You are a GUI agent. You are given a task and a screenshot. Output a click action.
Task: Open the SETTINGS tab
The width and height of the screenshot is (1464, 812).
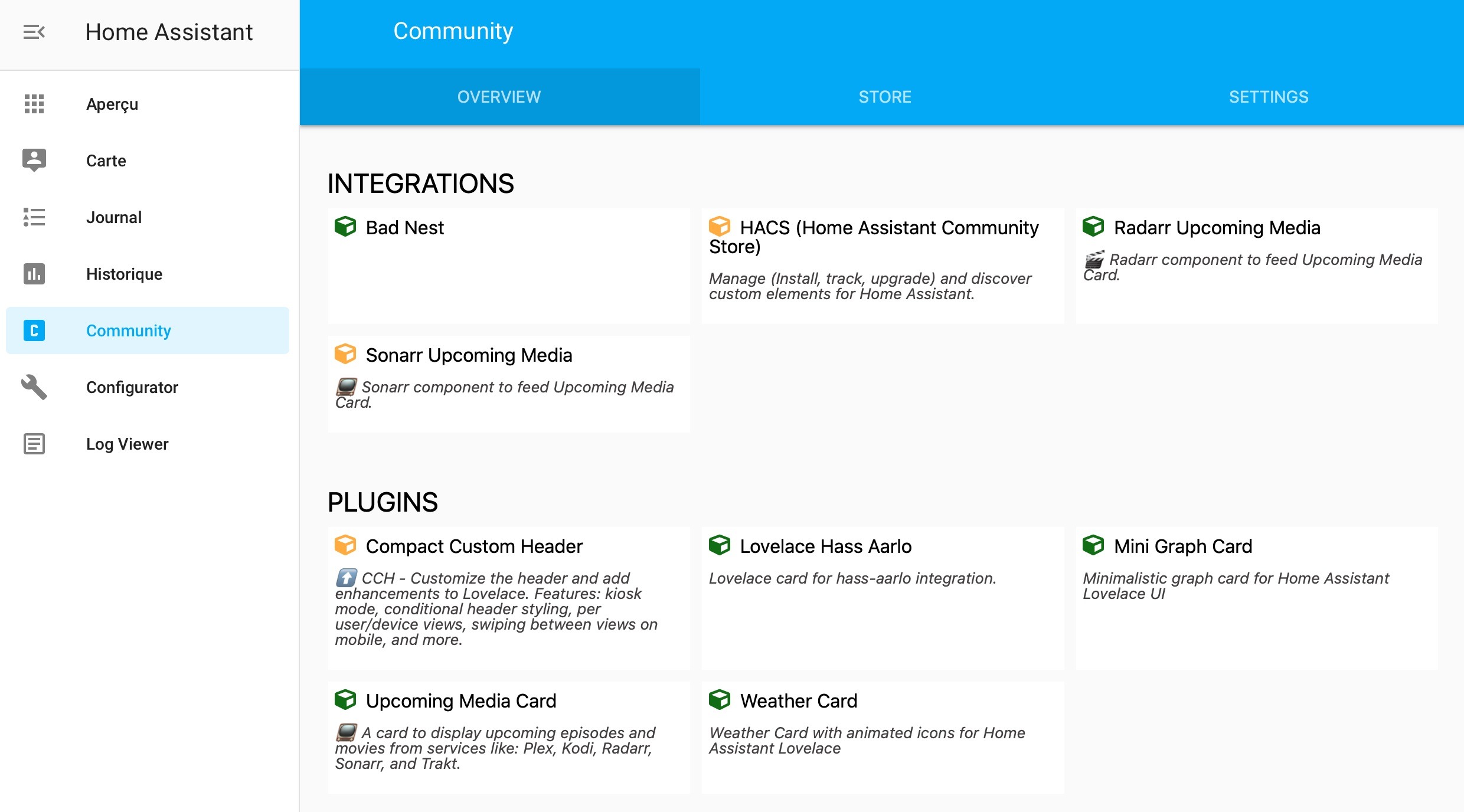pyautogui.click(x=1268, y=97)
